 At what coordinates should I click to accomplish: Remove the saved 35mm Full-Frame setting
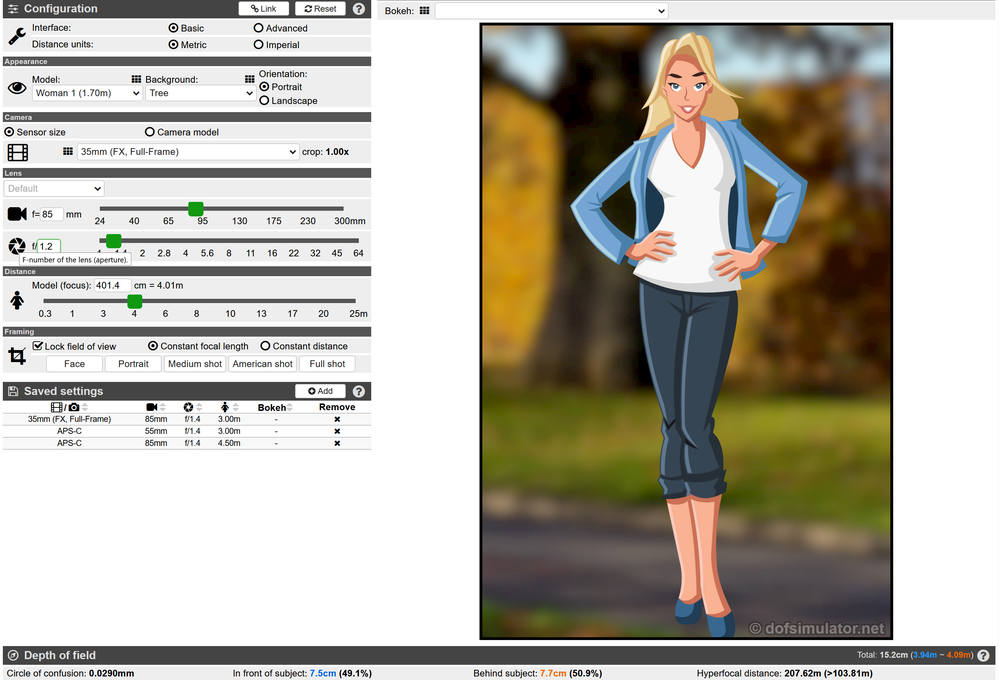(x=337, y=419)
